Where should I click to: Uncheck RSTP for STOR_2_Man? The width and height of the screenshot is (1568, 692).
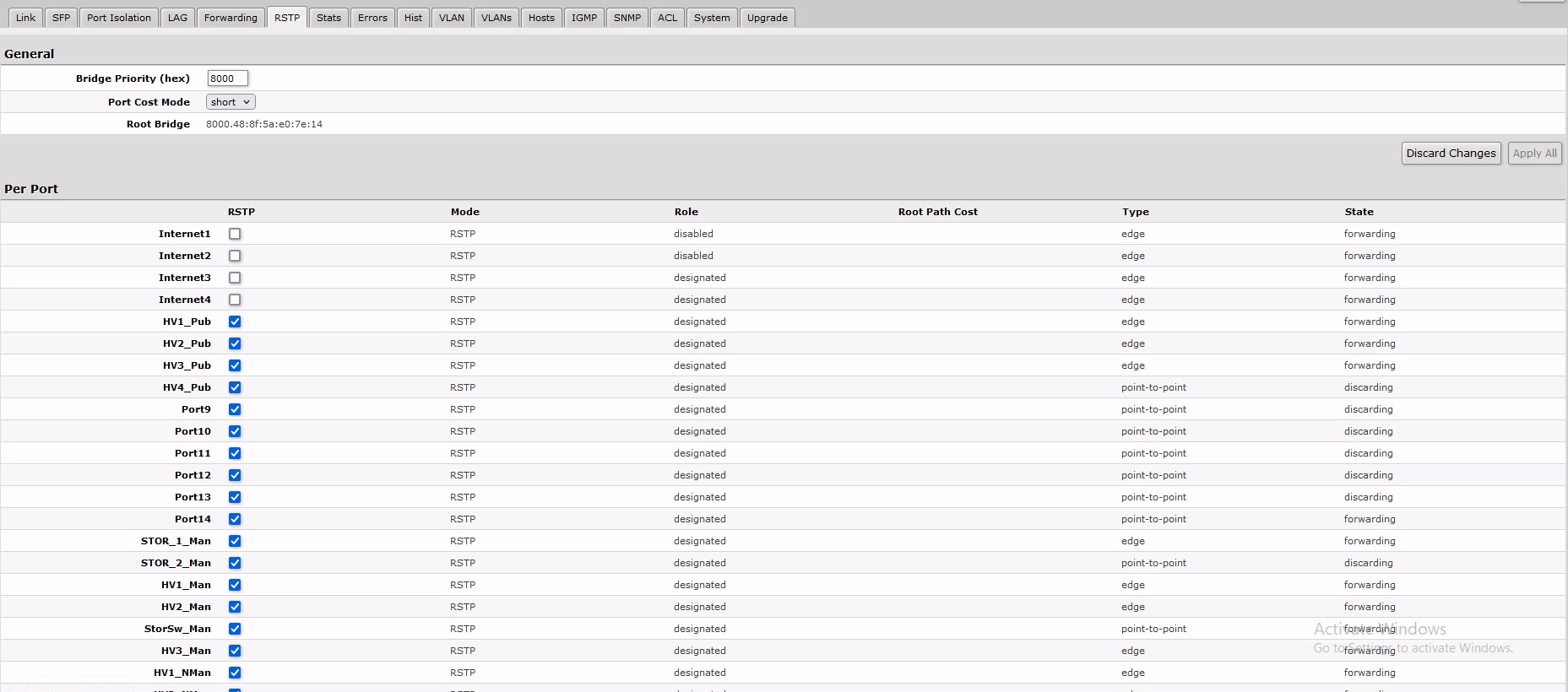pos(235,563)
